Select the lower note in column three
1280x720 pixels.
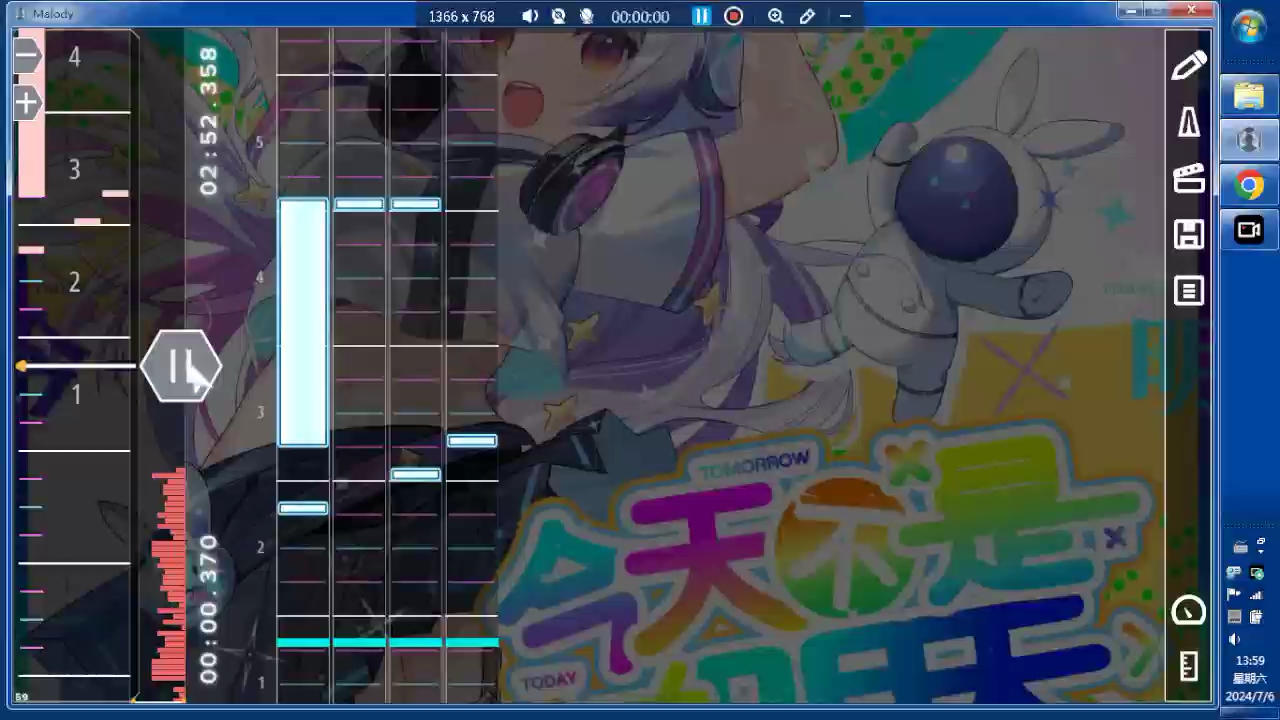coord(415,474)
